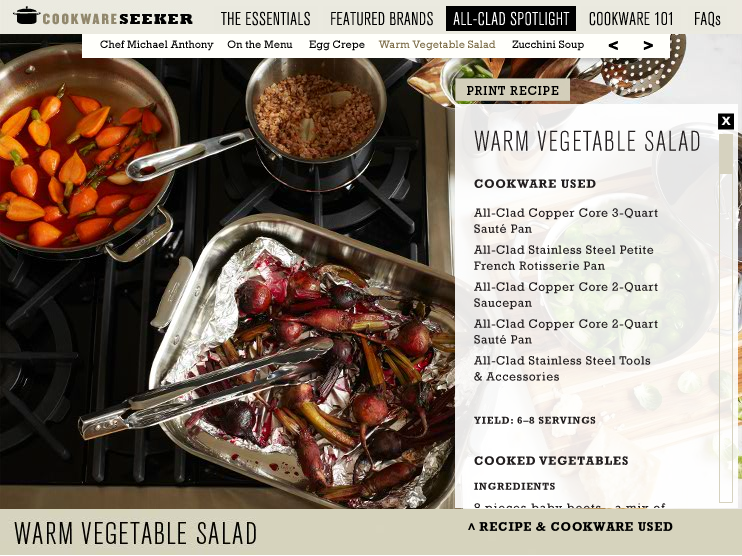The width and height of the screenshot is (742, 556).
Task: Close the recipe panel with X button
Action: [726, 121]
